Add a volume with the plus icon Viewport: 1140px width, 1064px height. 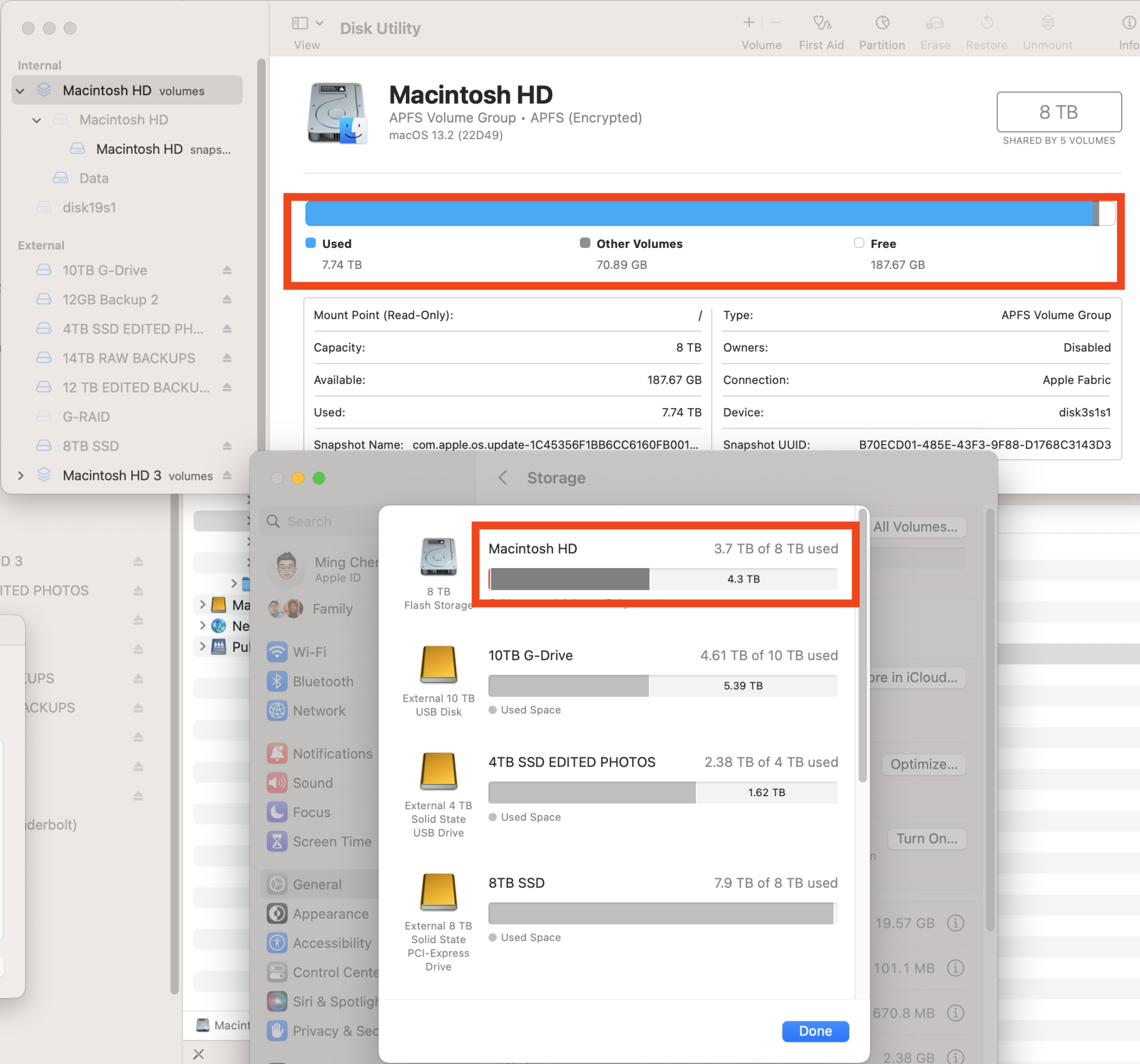748,23
